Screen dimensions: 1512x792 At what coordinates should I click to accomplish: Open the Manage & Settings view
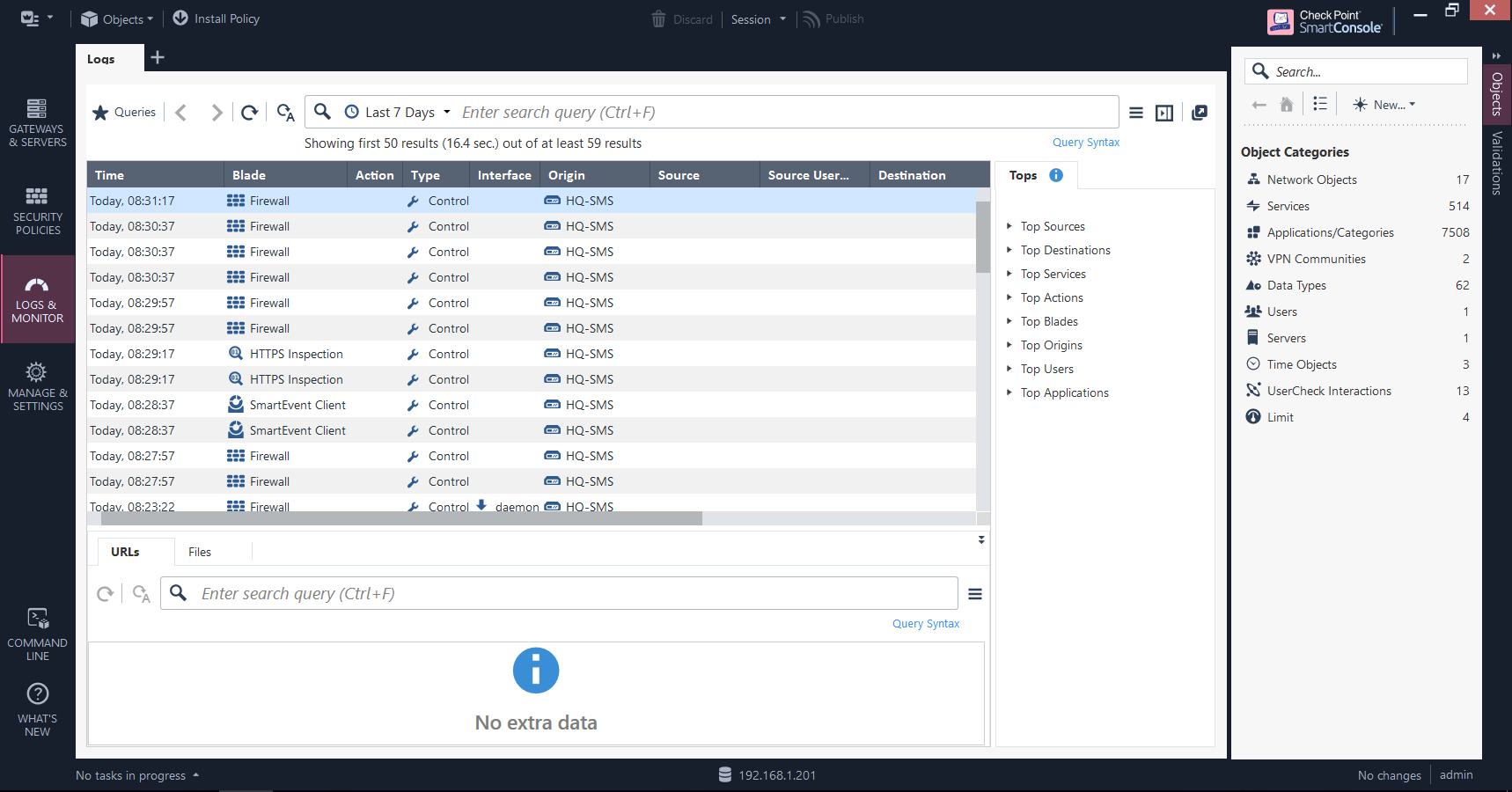coord(37,387)
